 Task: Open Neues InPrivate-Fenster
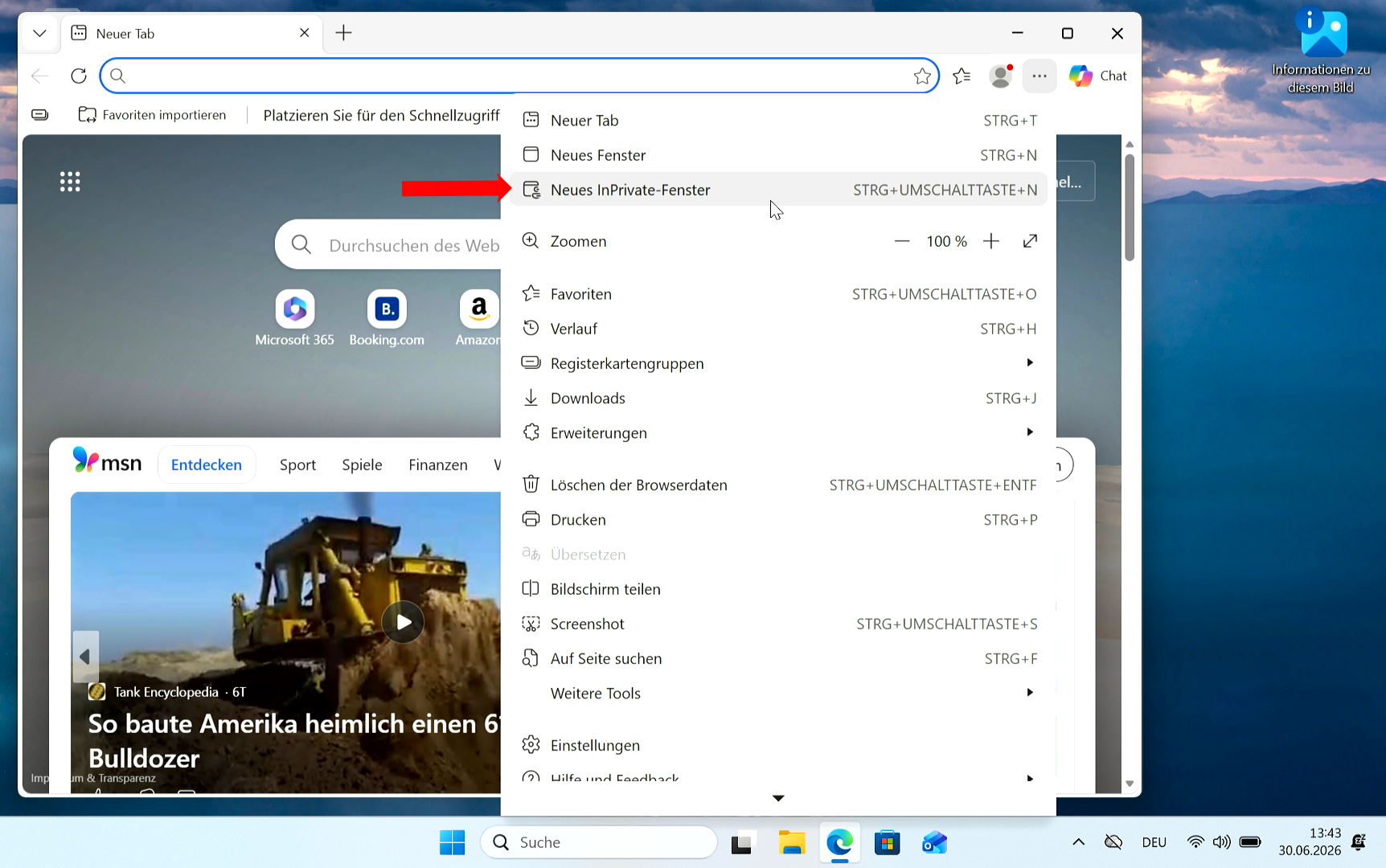(x=778, y=190)
